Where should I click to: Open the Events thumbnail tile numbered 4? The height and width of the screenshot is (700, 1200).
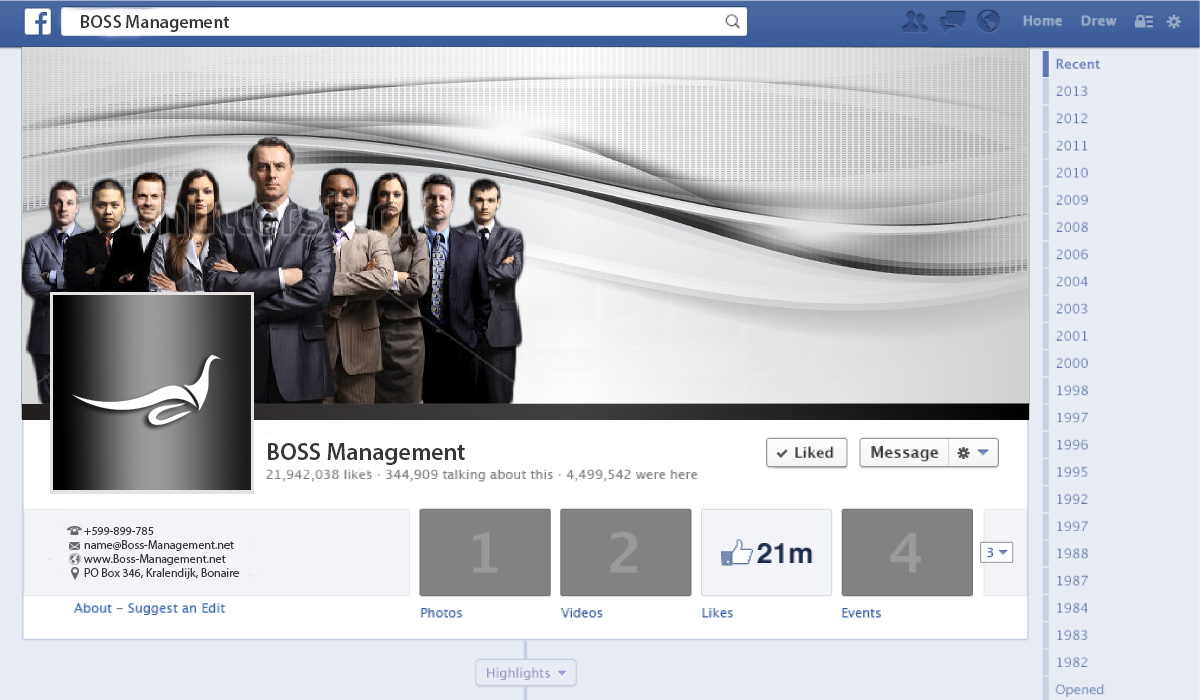(907, 552)
